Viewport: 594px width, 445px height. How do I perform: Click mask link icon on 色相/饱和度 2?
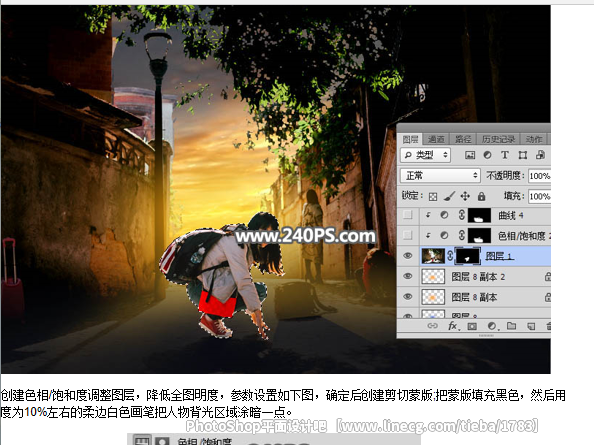tap(461, 235)
